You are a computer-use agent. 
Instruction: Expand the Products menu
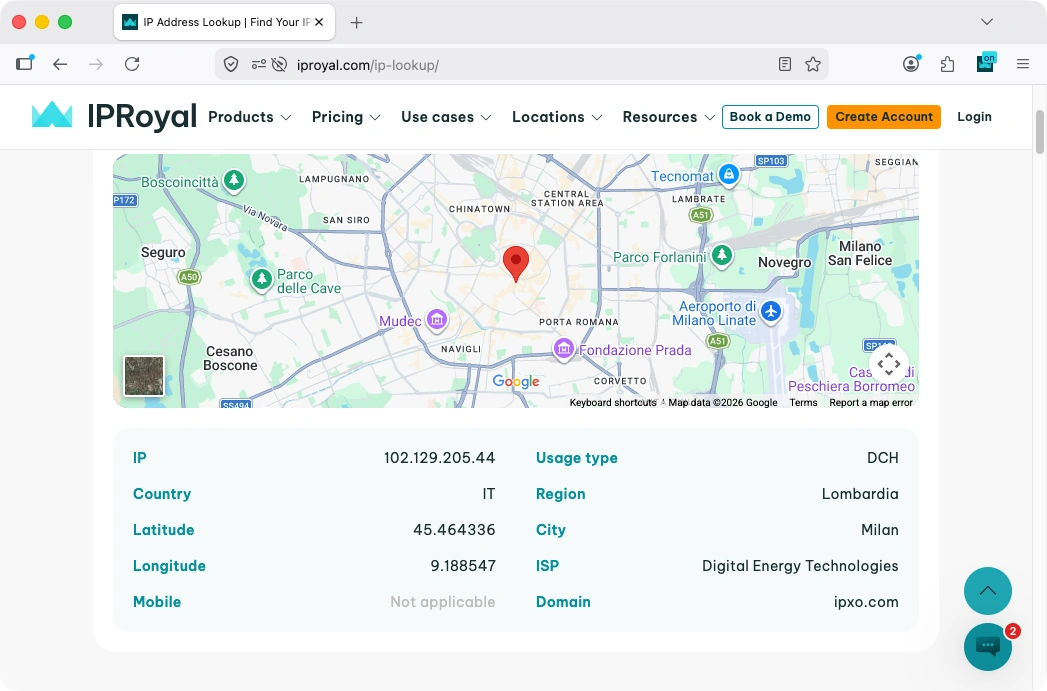pos(249,117)
